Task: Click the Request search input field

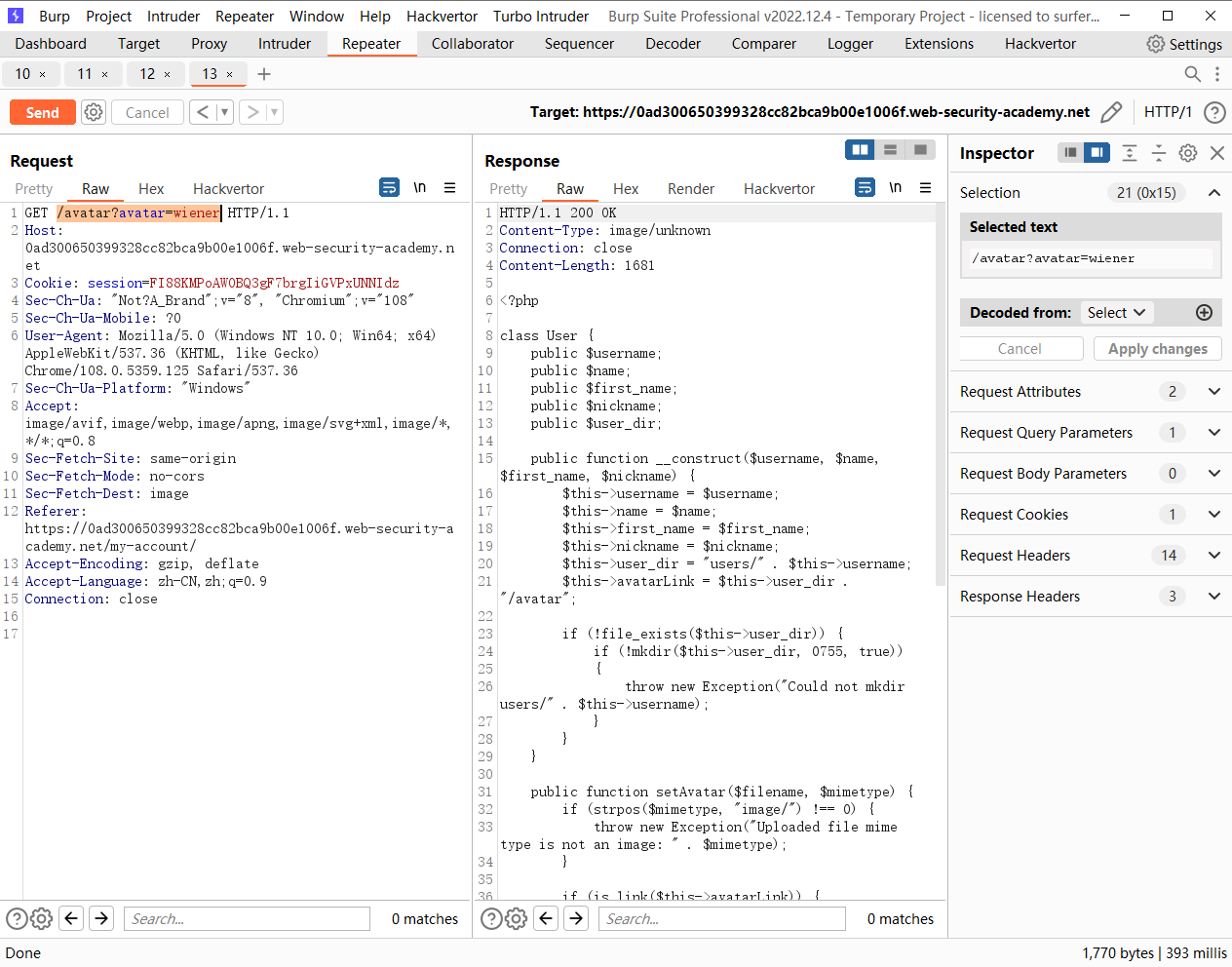Action: [x=247, y=918]
